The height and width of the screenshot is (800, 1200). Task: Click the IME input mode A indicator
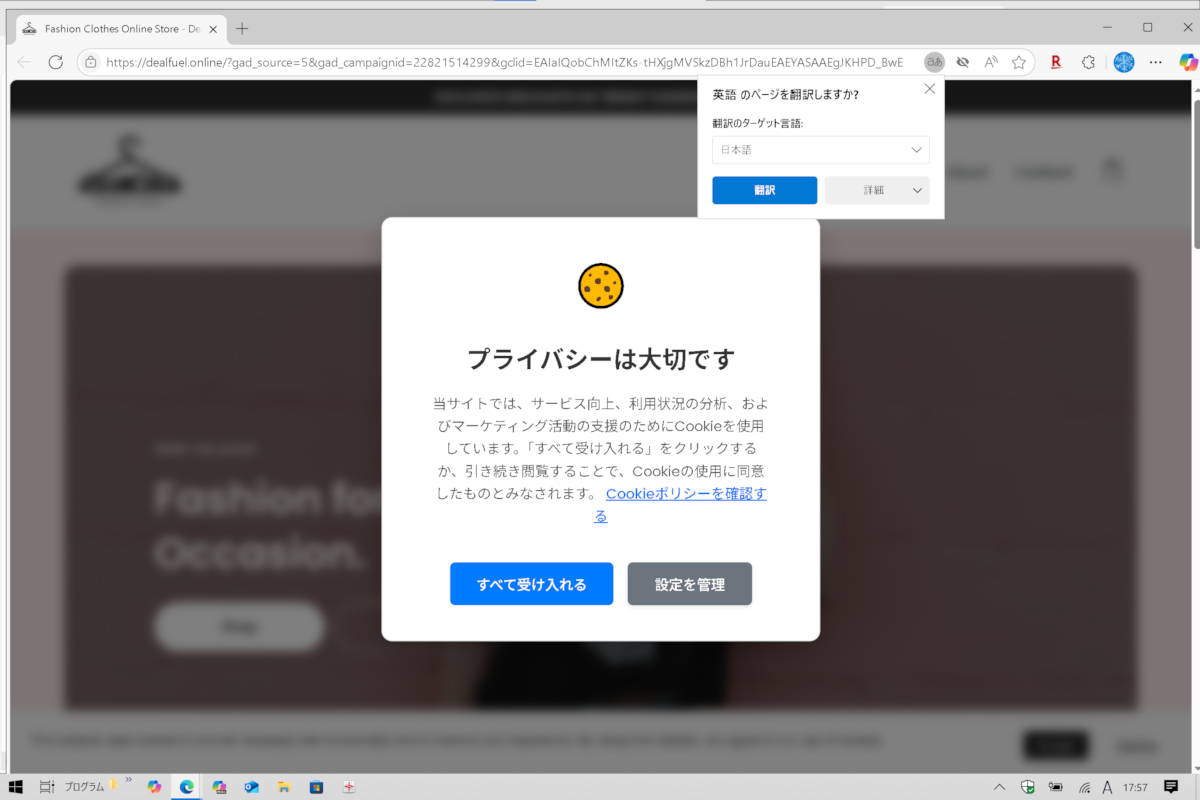[x=1107, y=787]
